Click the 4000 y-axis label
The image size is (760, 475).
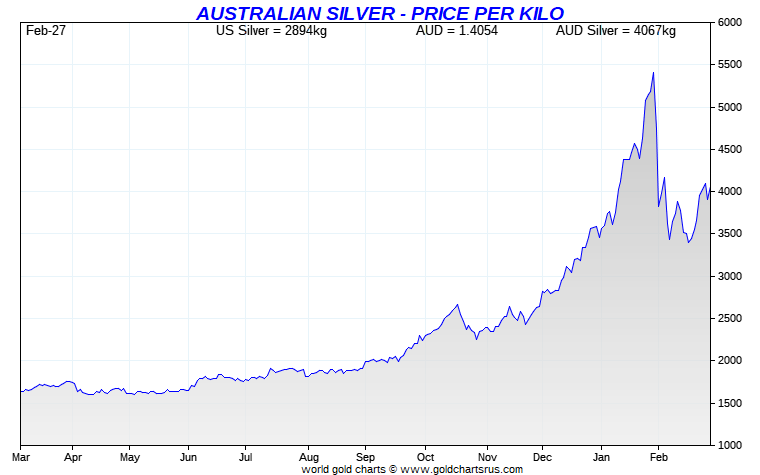click(x=729, y=191)
